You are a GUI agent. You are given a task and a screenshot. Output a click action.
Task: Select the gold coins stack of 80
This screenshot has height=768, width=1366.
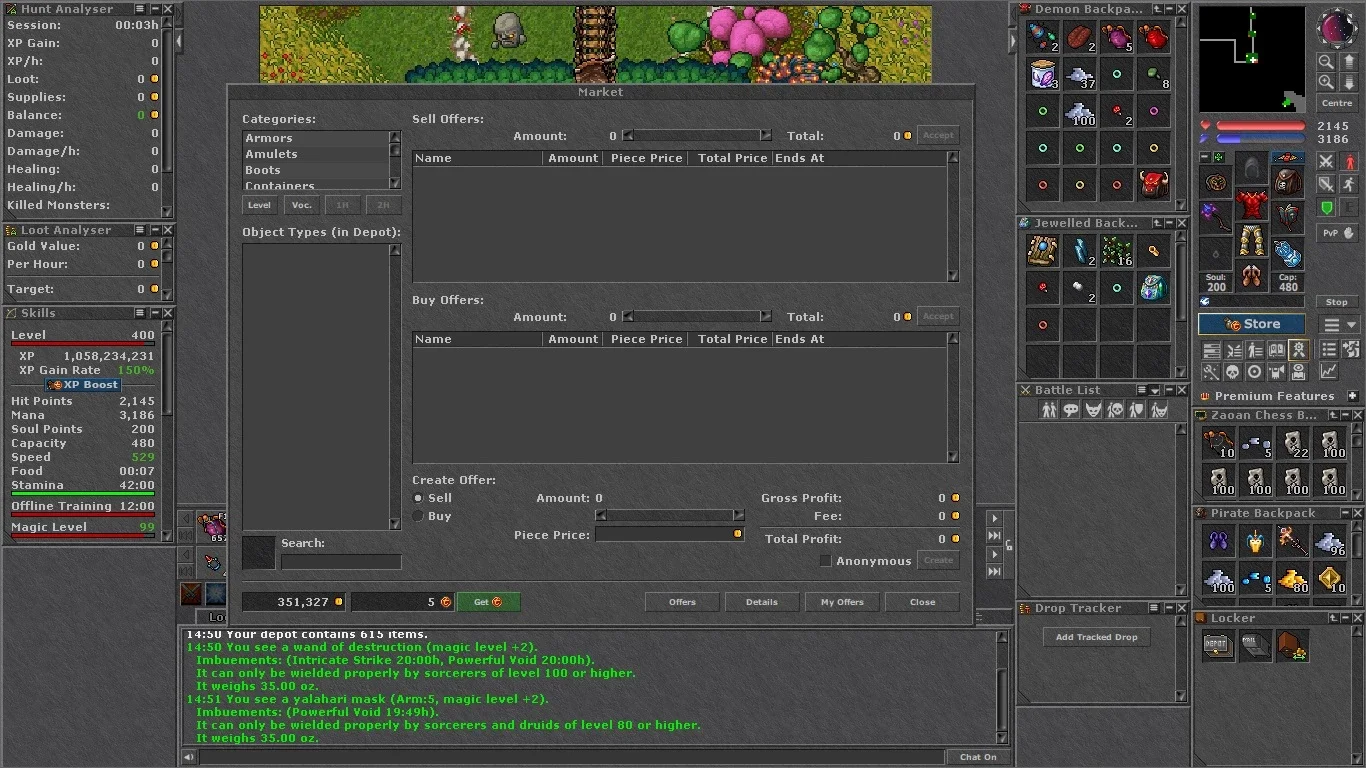[x=1293, y=578]
